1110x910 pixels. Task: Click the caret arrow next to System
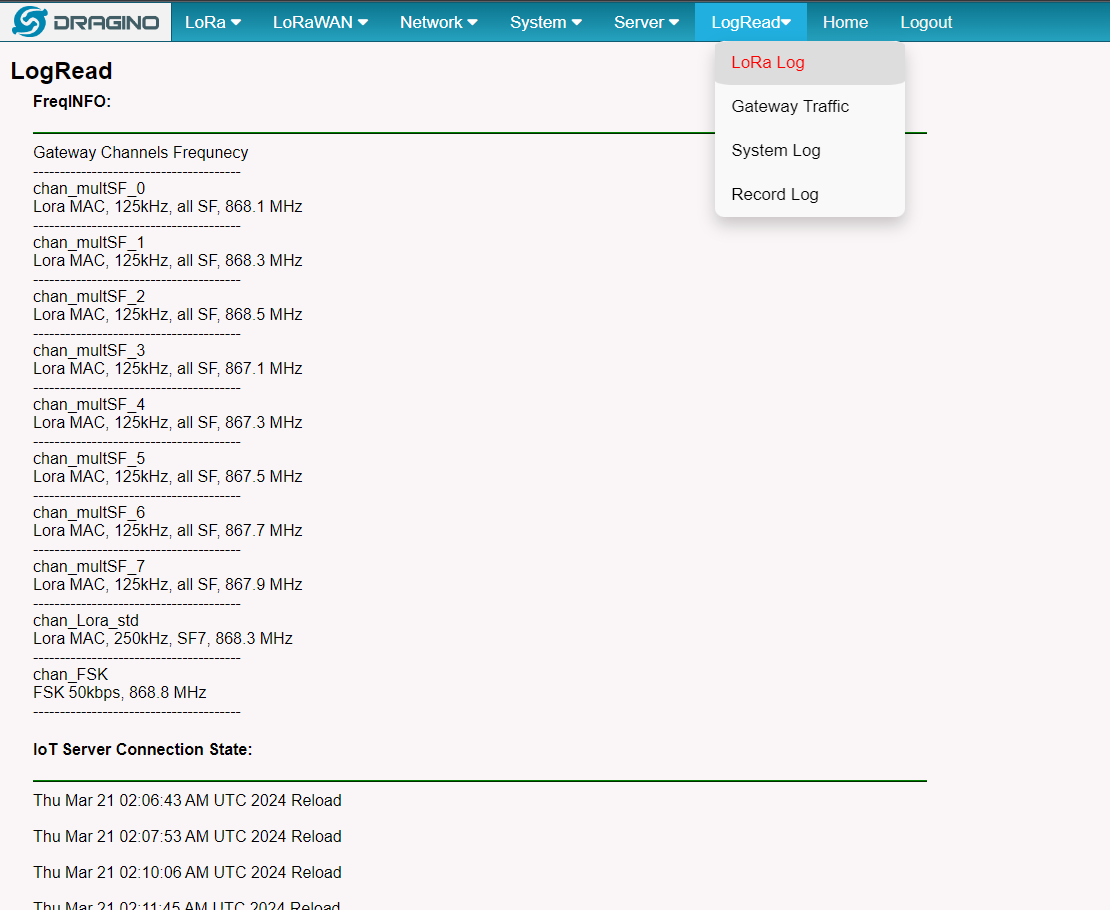pyautogui.click(x=576, y=23)
